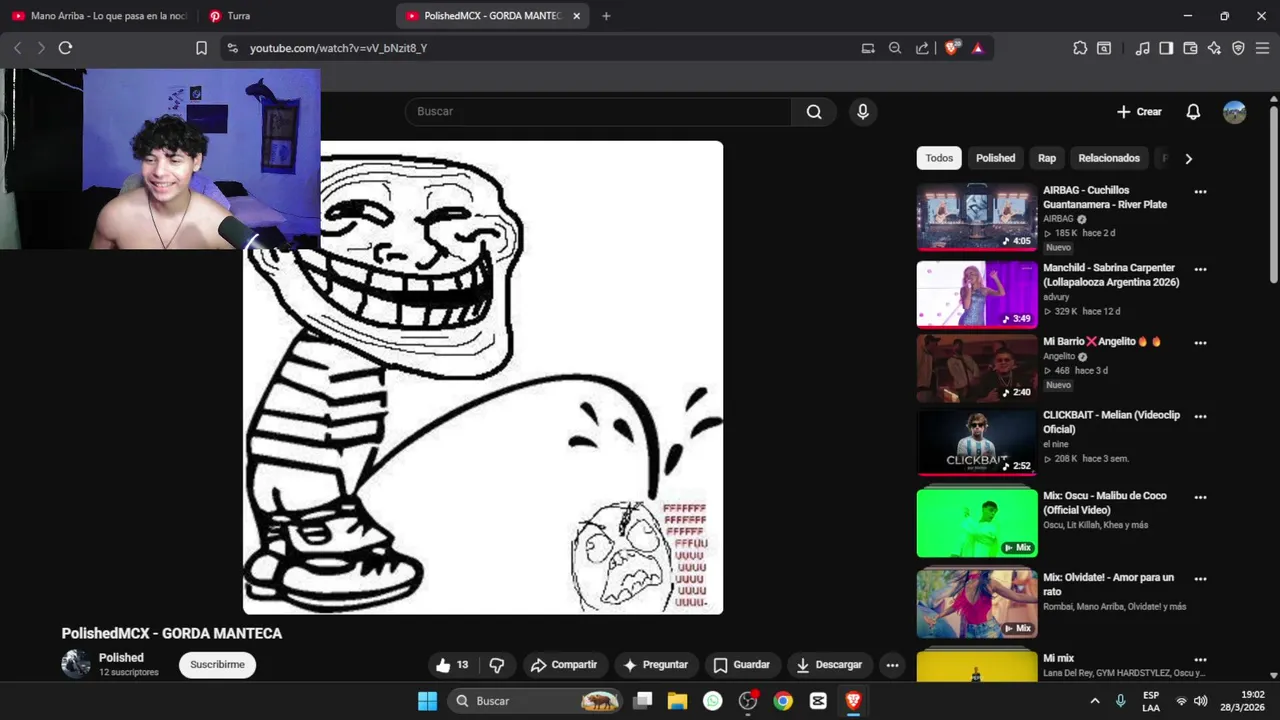Open CapCut from the taskbar
This screenshot has height=720, width=1280.
(818, 701)
